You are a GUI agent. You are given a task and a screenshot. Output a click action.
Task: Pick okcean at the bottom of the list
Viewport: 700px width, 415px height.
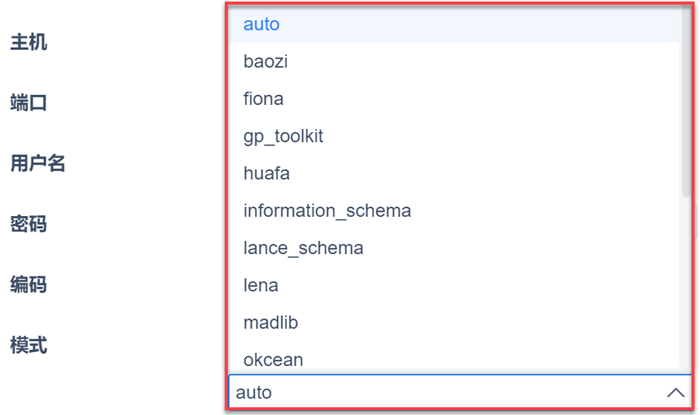(273, 359)
